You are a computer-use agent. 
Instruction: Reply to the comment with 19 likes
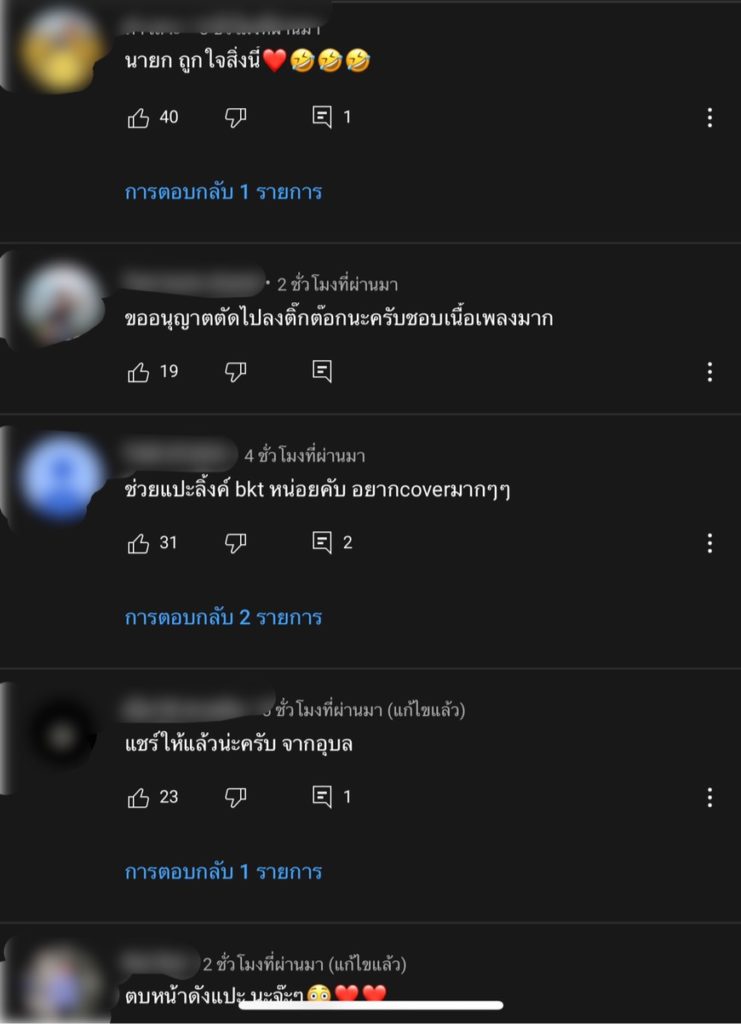(x=322, y=372)
